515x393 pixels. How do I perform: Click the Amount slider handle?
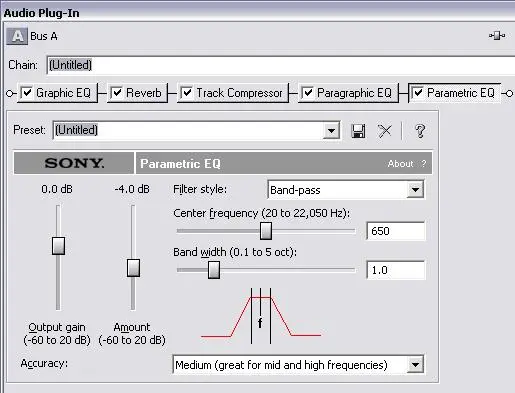[x=133, y=268]
